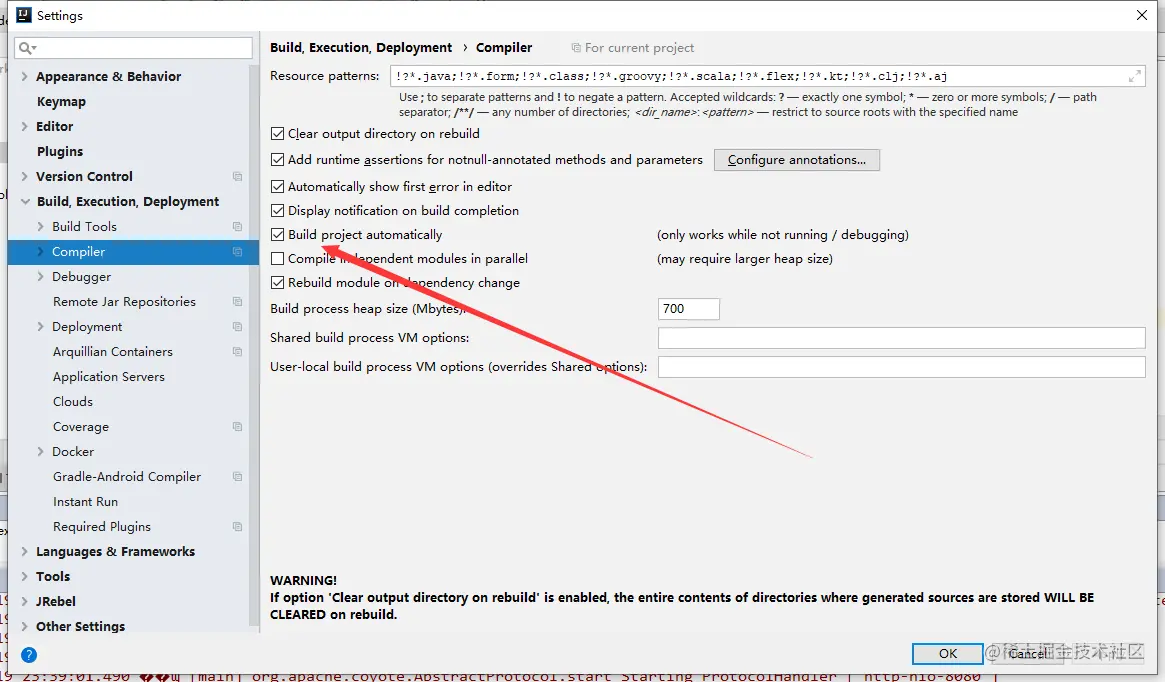Click the Resource patterns input field

point(767,76)
